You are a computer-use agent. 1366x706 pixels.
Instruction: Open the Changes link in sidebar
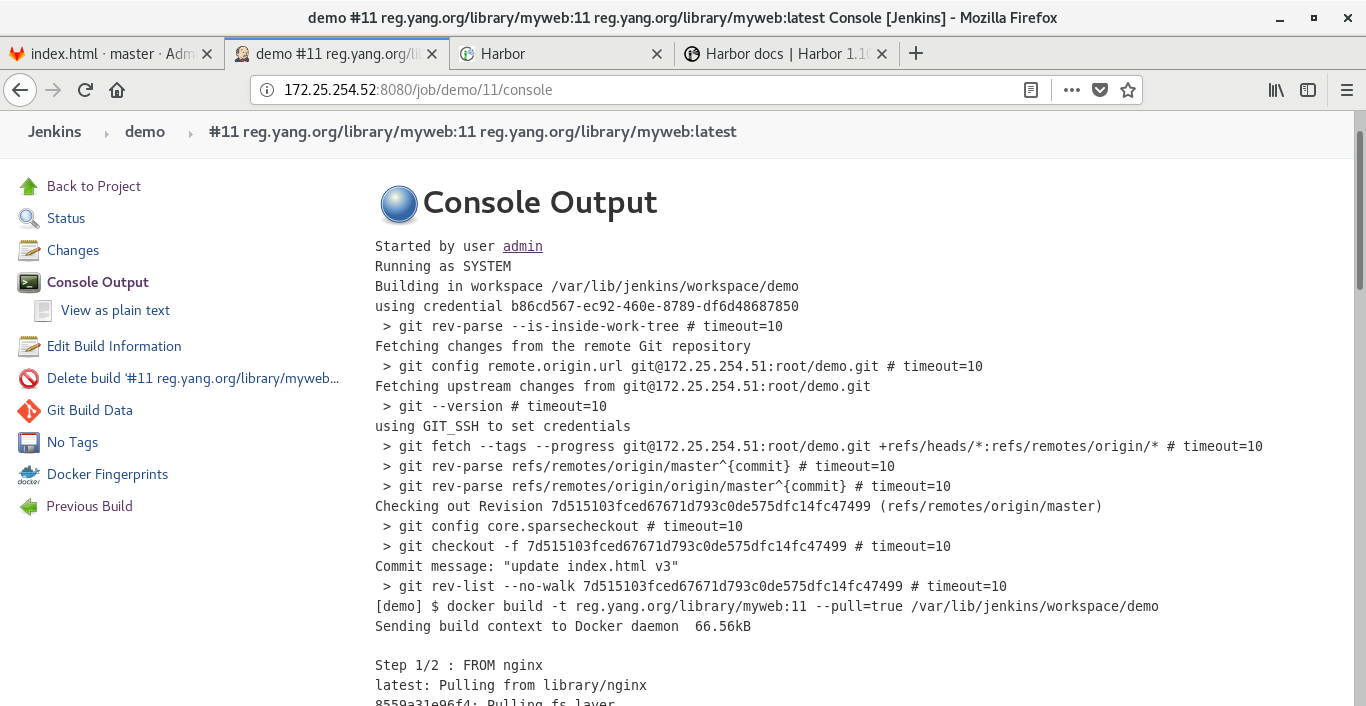(x=73, y=250)
